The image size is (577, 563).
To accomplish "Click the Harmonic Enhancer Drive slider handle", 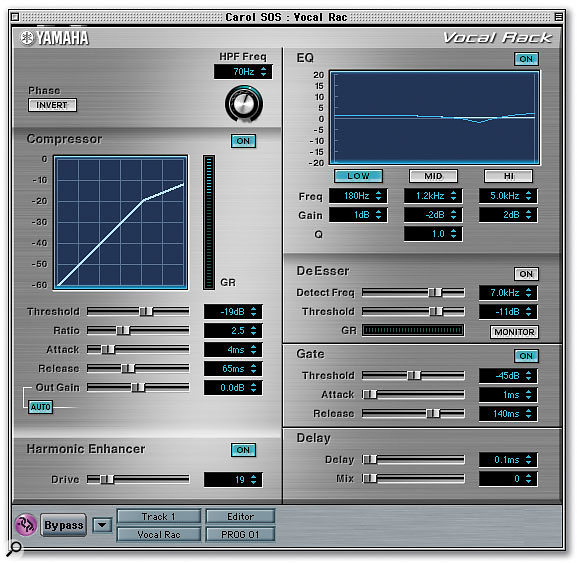I will [x=107, y=479].
